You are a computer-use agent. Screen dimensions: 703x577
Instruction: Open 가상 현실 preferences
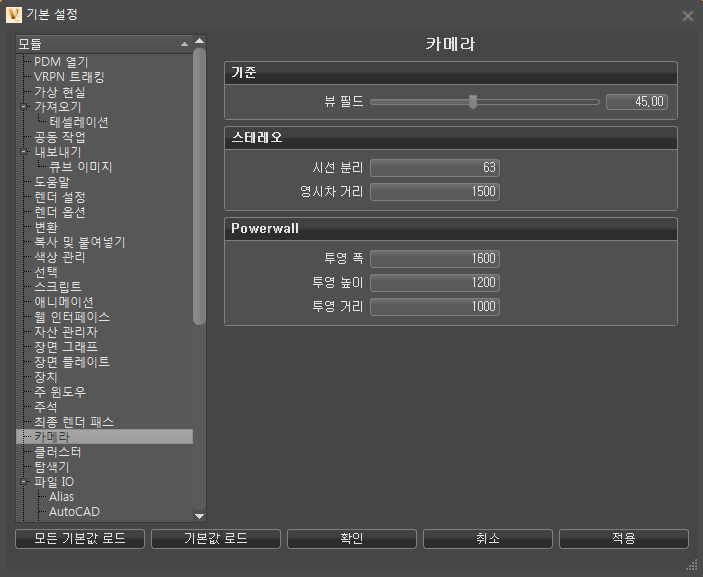pos(60,92)
